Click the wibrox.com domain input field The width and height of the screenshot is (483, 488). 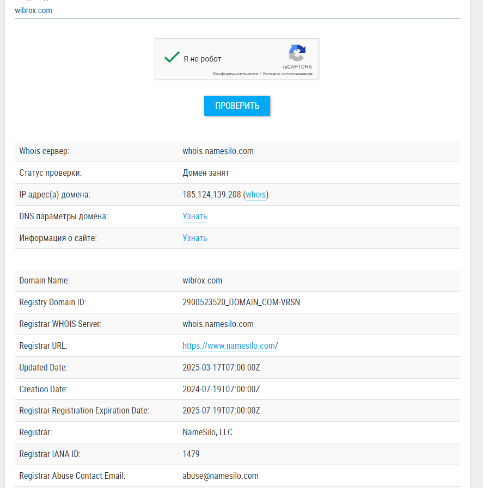(237, 10)
